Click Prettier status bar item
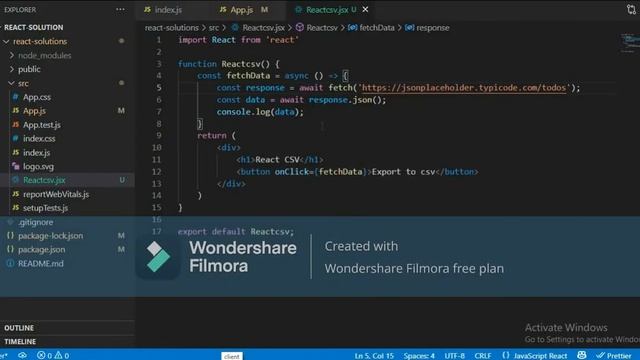Image resolution: width=640 pixels, height=360 pixels. tap(614, 356)
